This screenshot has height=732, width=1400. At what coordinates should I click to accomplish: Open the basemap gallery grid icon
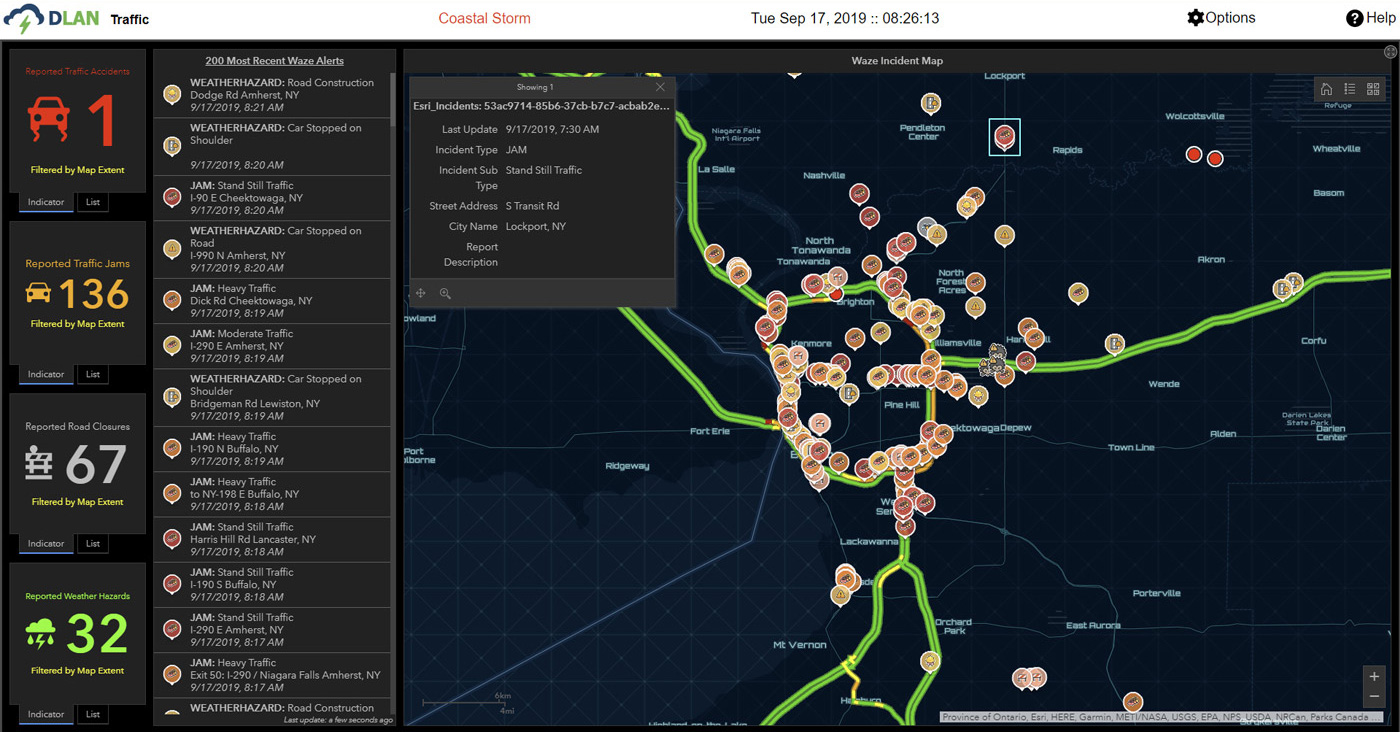click(1373, 89)
